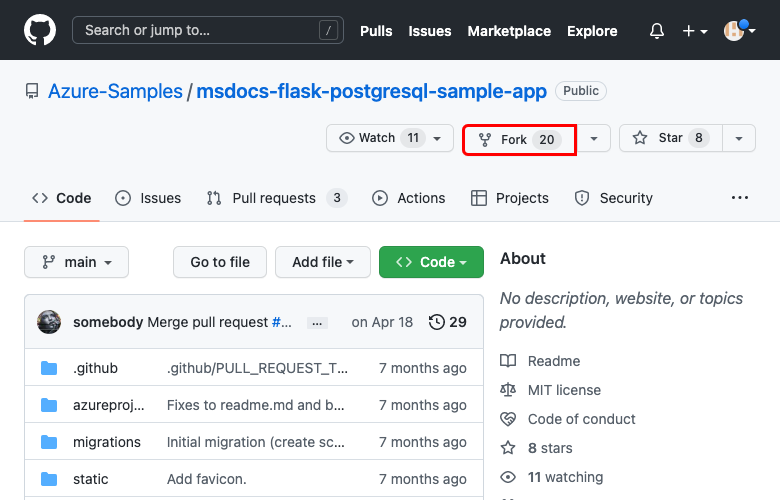Open the green Code dropdown
780x500 pixels.
tap(431, 262)
